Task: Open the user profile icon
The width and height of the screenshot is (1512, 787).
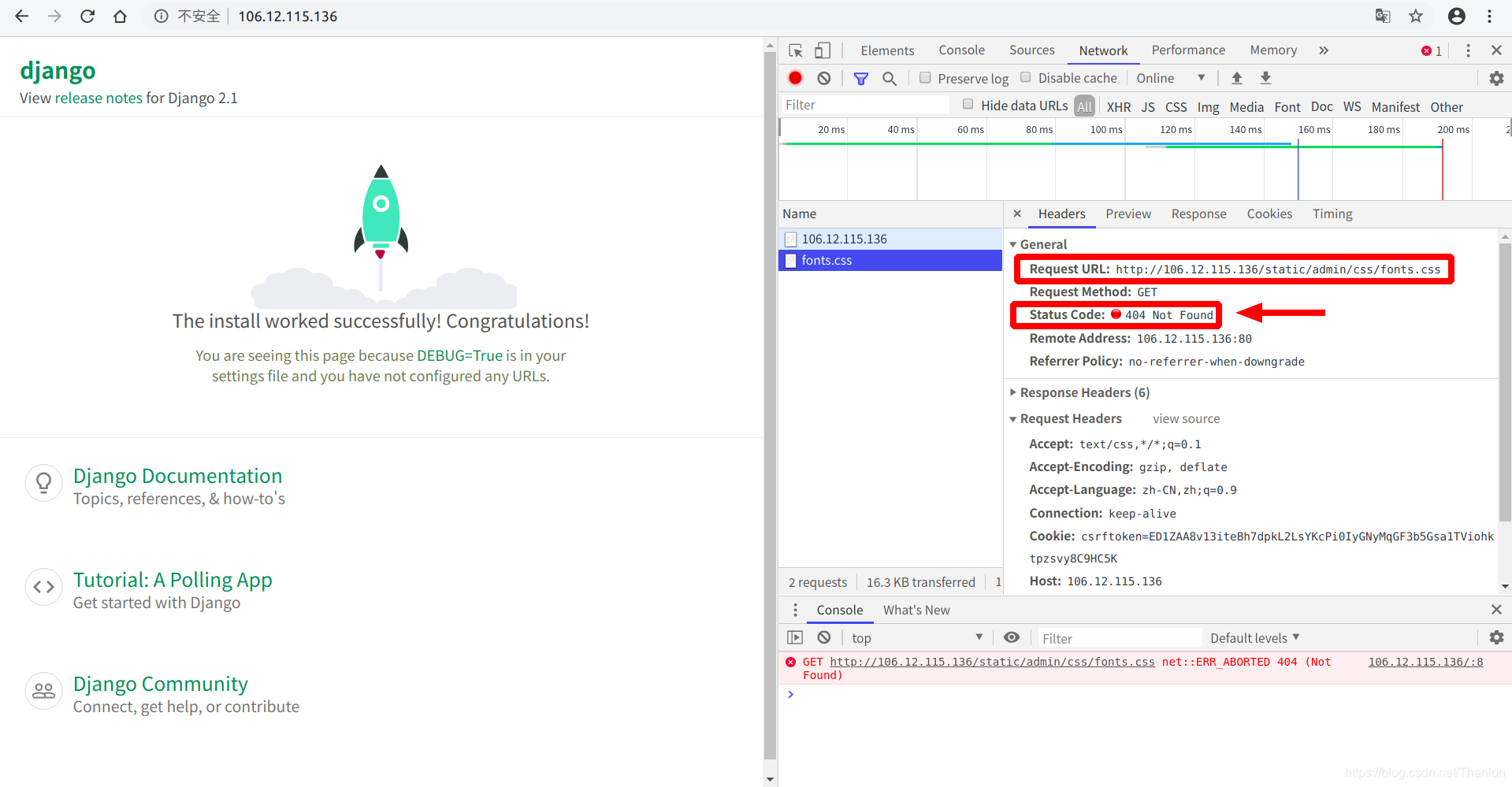Action: pos(1457,16)
